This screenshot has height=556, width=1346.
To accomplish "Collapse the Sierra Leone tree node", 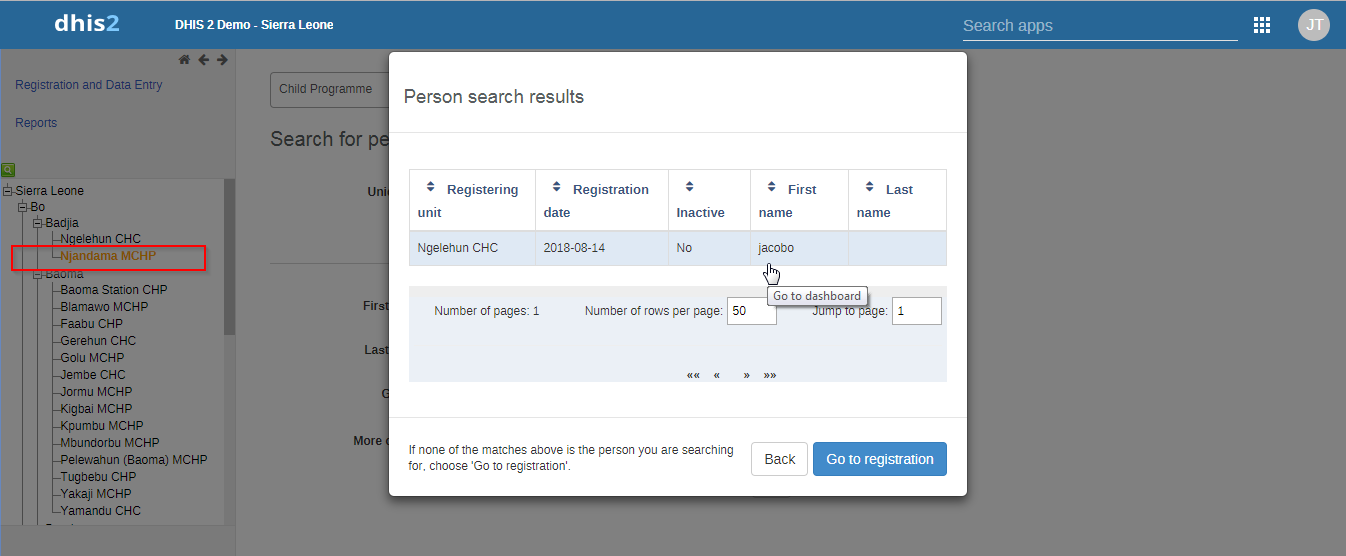I will click(8, 191).
